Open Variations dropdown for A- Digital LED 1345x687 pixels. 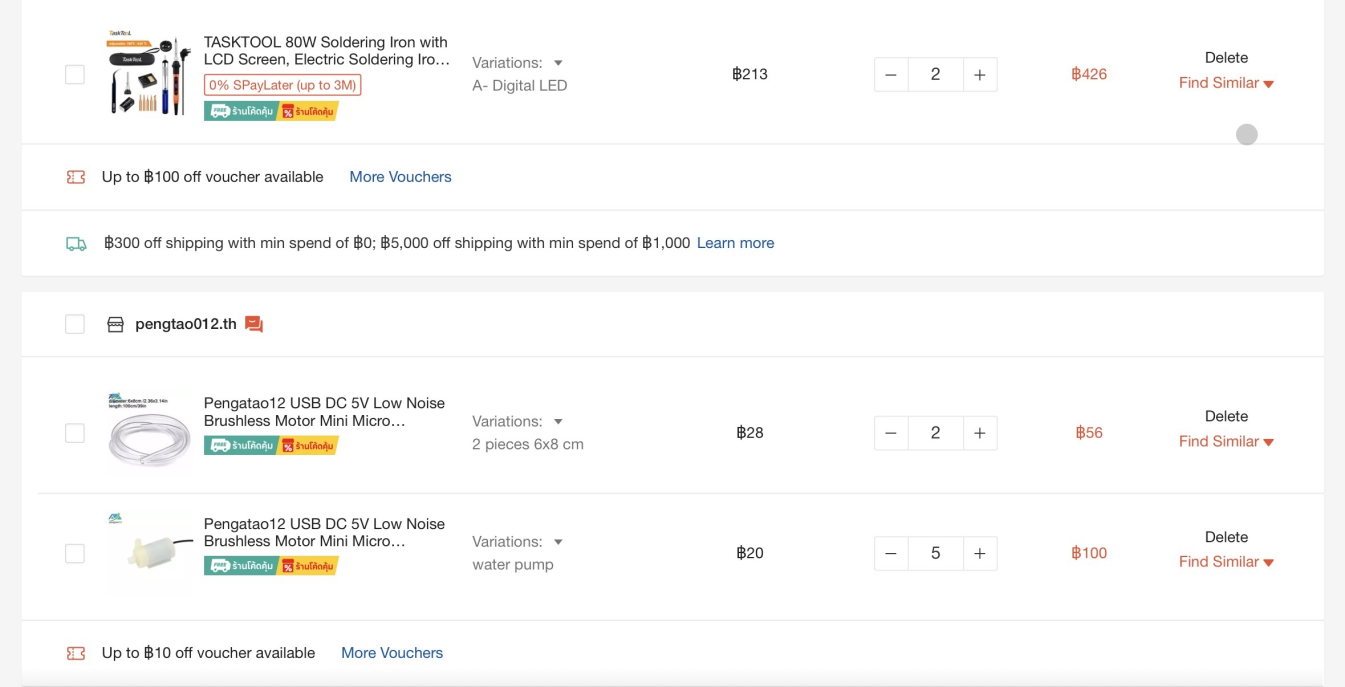518,63
